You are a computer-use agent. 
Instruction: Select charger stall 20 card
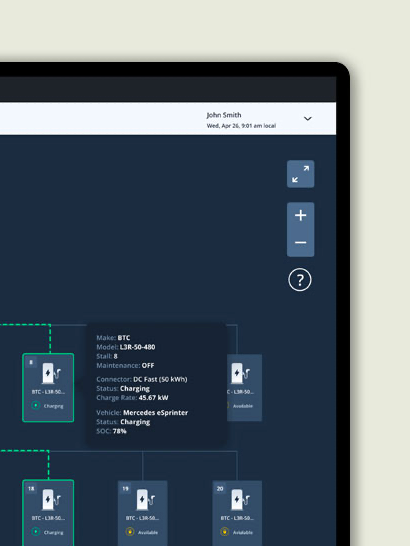(237, 513)
